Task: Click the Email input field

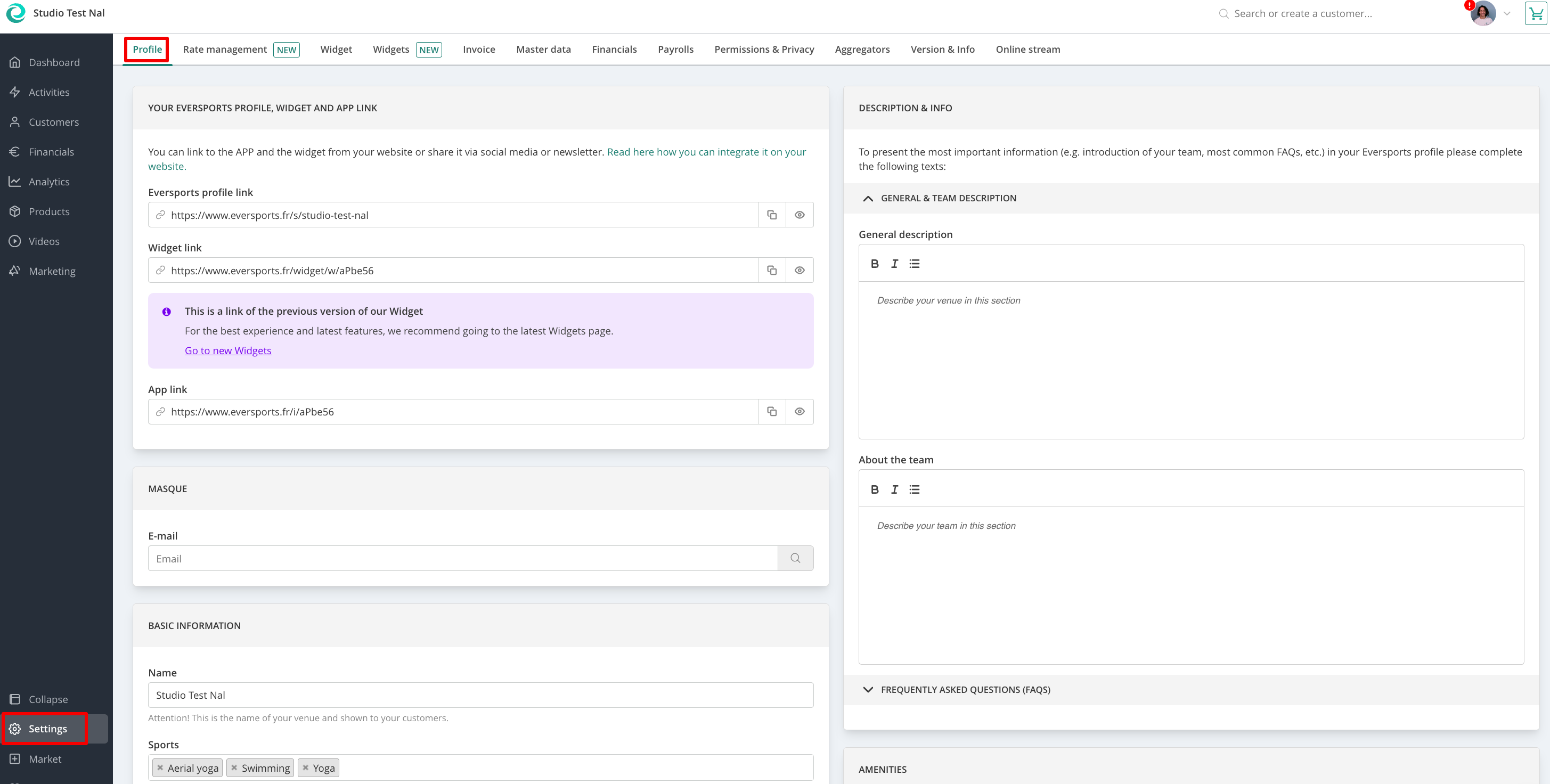Action: click(463, 558)
